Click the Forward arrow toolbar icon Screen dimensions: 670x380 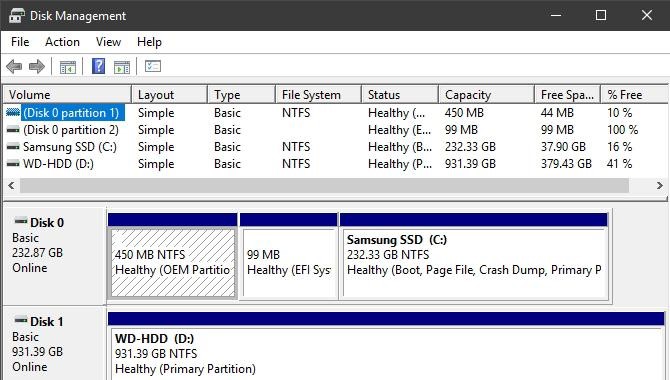coord(37,67)
